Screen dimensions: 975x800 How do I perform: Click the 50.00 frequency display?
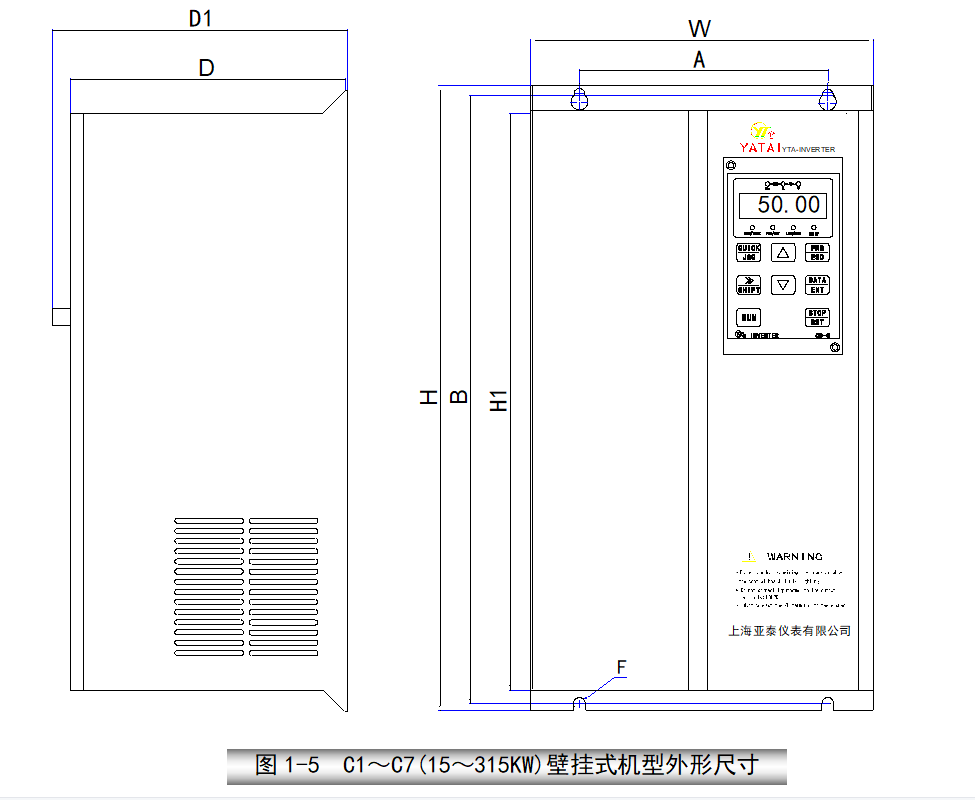(x=783, y=205)
